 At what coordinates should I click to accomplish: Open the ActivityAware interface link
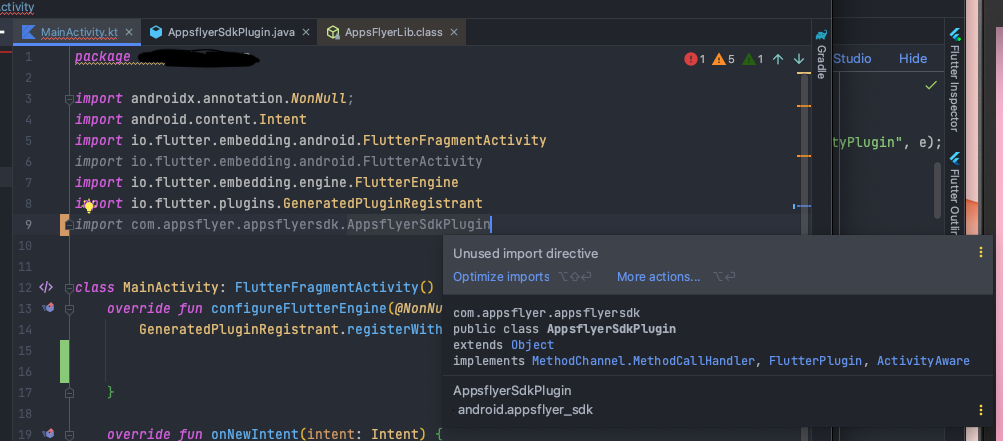923,361
